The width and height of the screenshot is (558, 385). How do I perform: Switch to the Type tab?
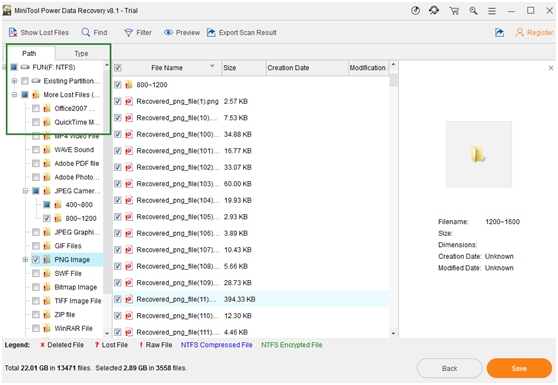click(x=81, y=53)
